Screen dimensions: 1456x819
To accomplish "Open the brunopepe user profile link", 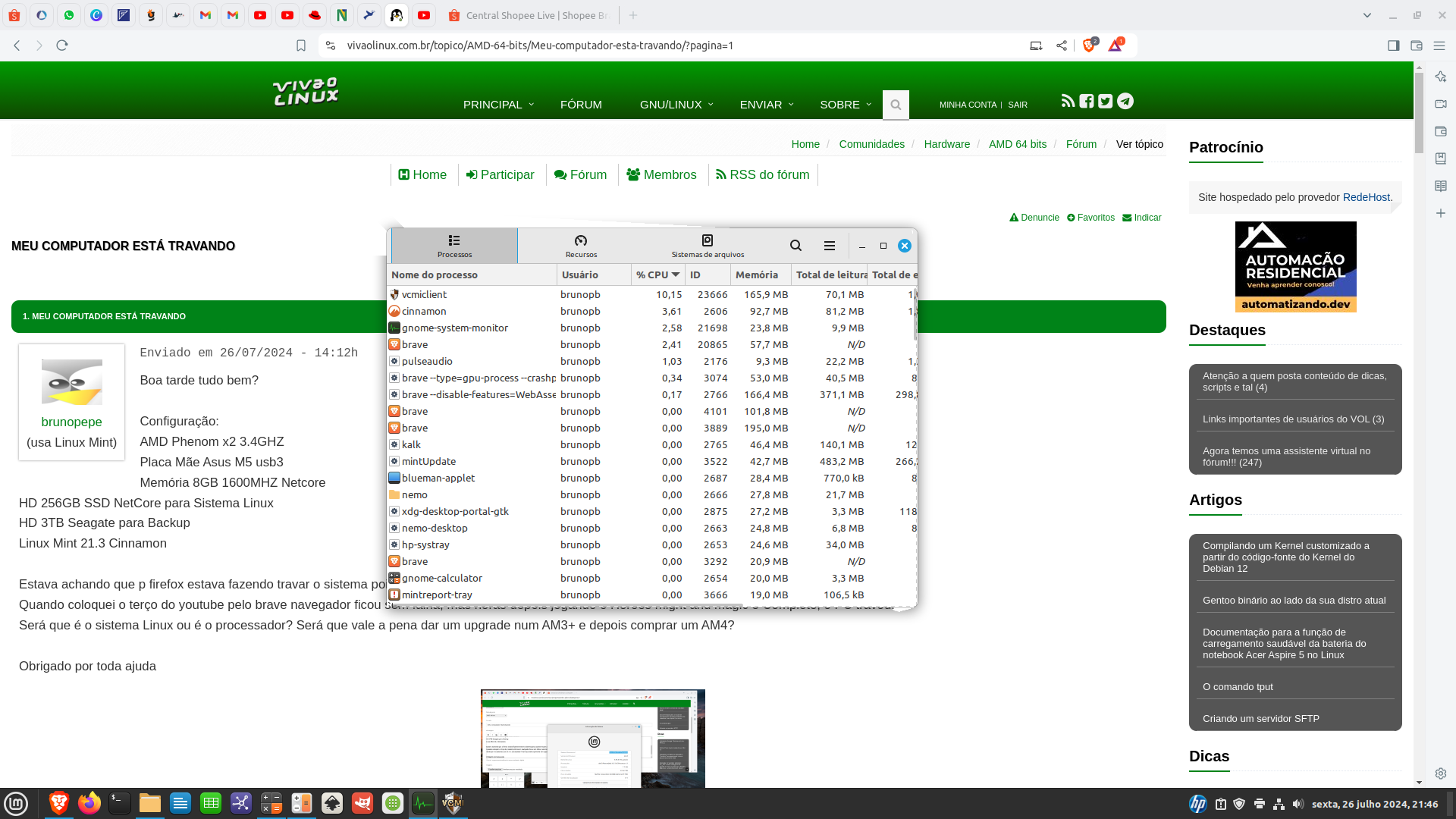I will tap(71, 422).
